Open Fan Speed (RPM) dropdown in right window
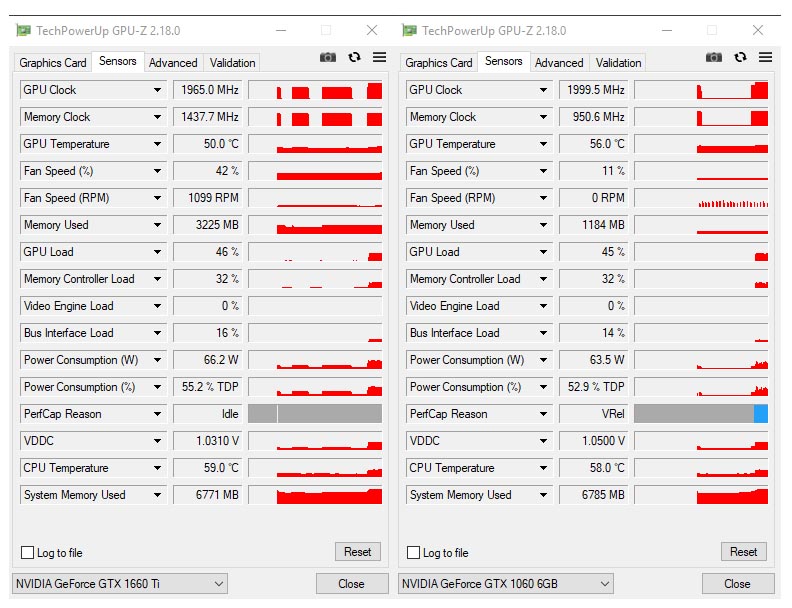 543,198
